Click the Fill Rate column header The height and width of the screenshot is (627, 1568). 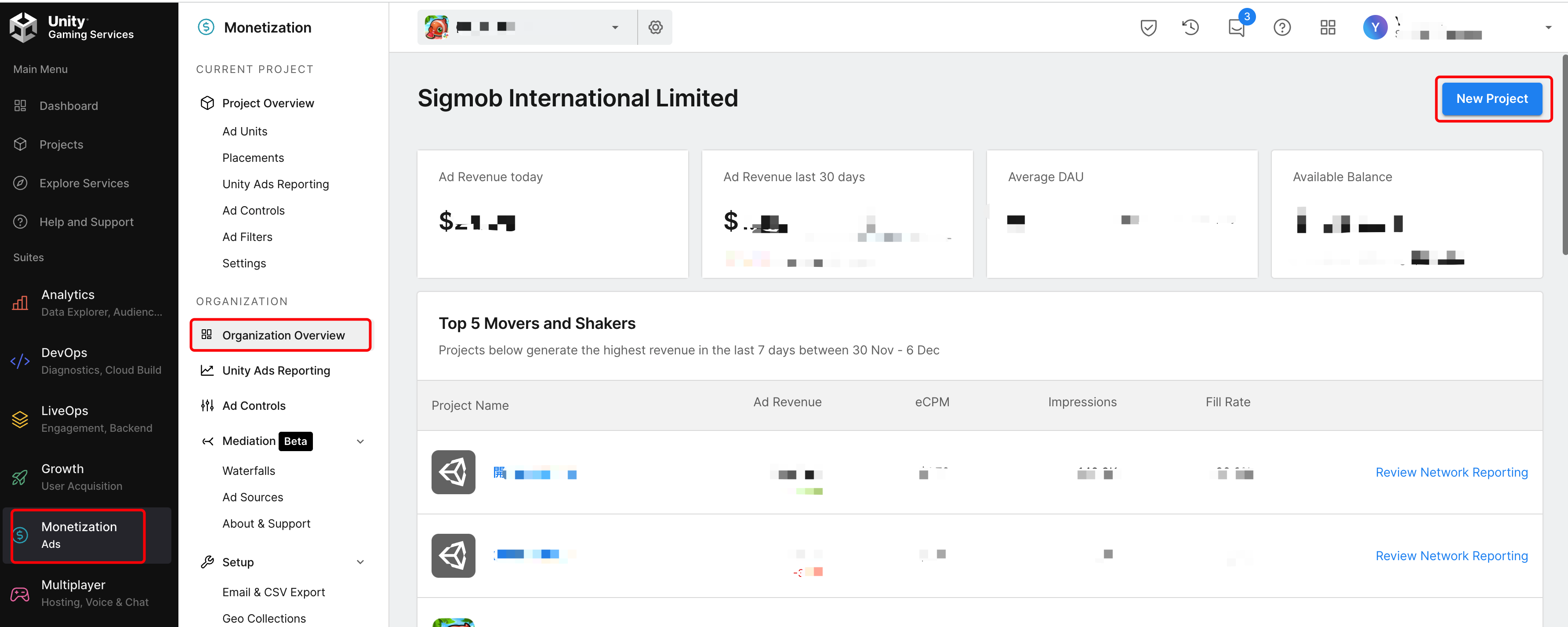pos(1228,402)
